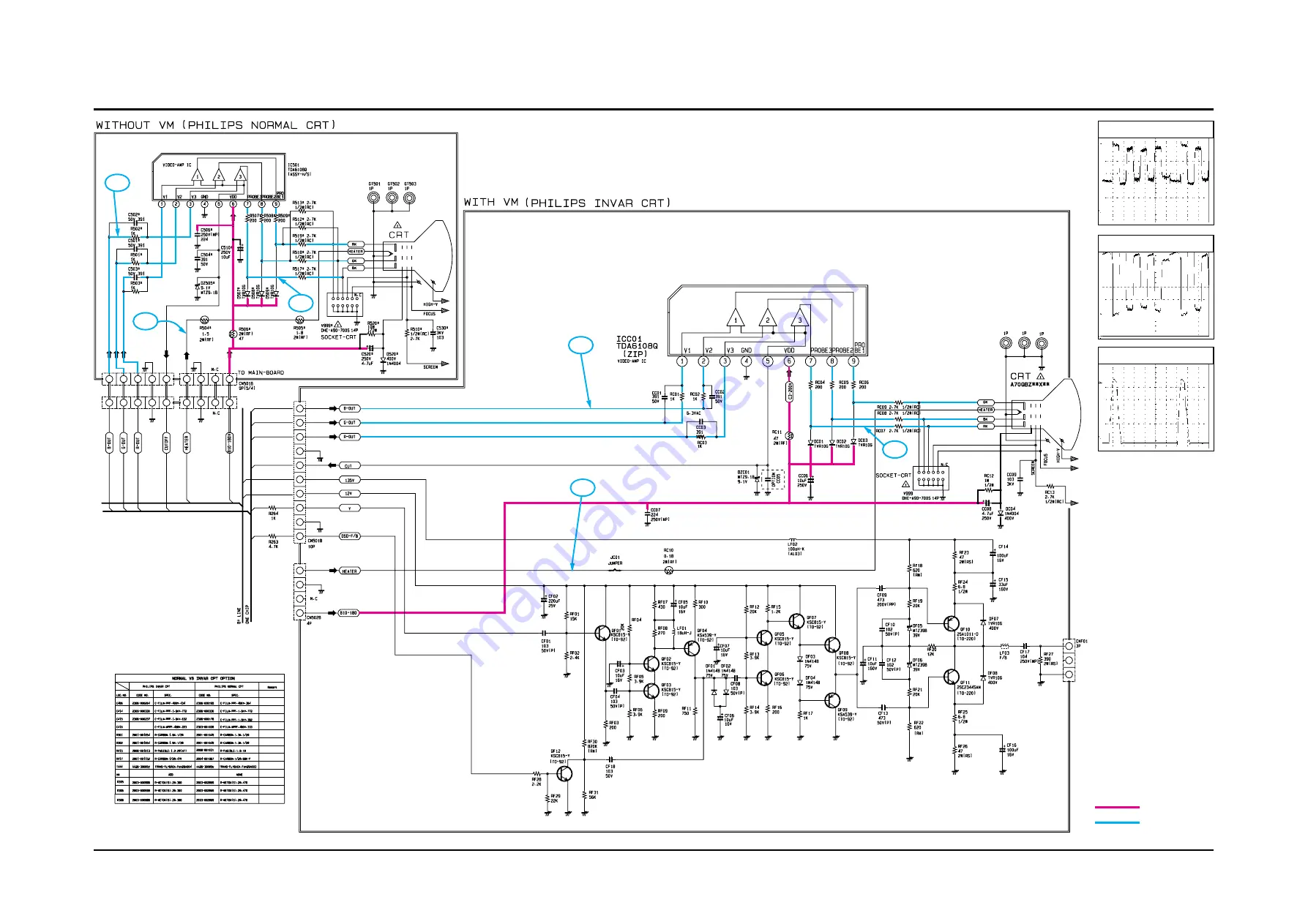Select the 12V supply pill label
Viewport: 1308px width, 924px height.
click(349, 494)
